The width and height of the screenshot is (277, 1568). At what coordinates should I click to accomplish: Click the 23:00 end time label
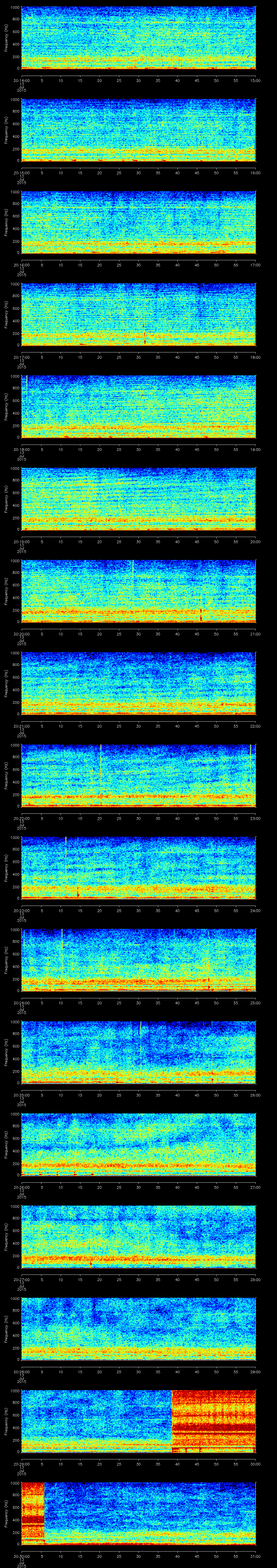click(x=256, y=818)
